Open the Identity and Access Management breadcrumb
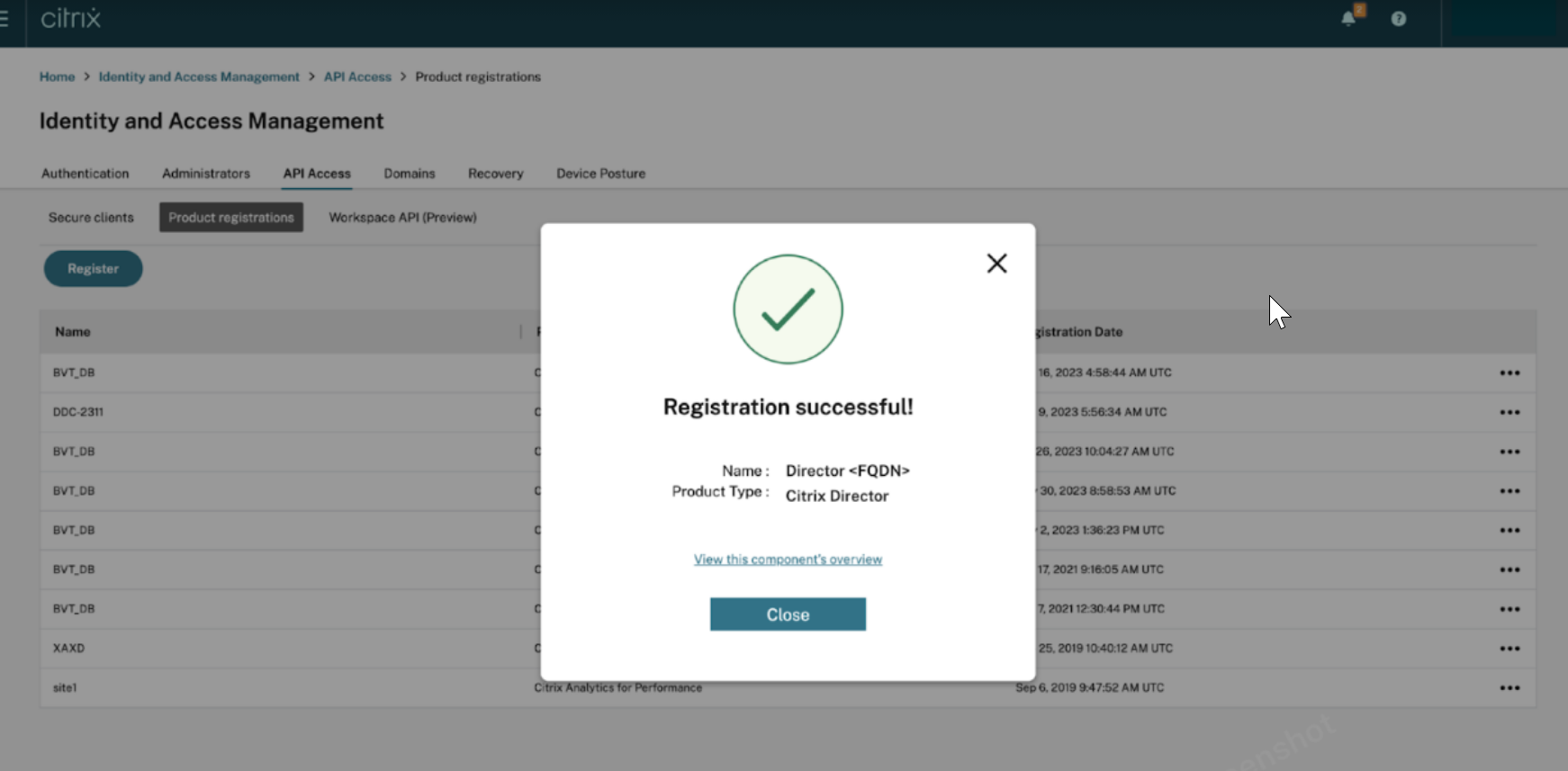 pos(199,77)
